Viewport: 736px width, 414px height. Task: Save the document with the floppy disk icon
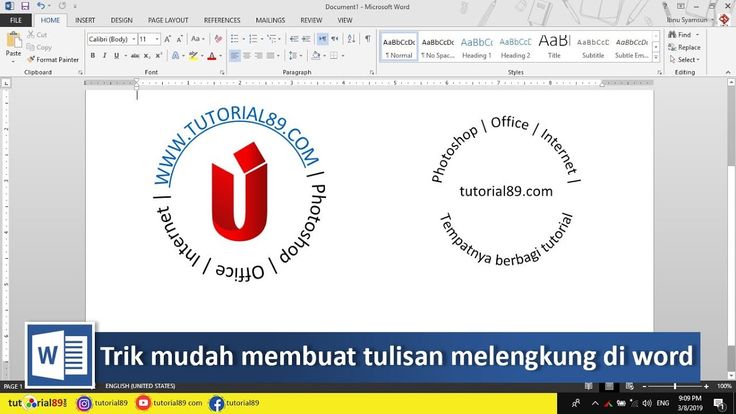coord(25,6)
